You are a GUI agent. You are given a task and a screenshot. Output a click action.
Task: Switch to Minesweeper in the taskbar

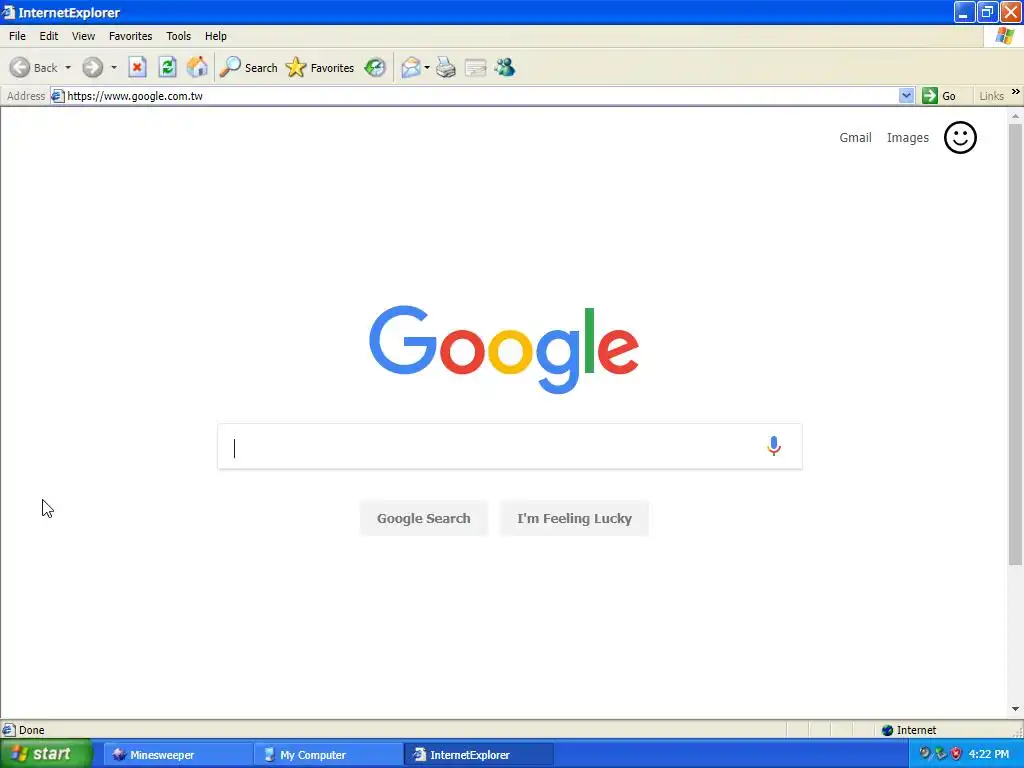coord(178,755)
